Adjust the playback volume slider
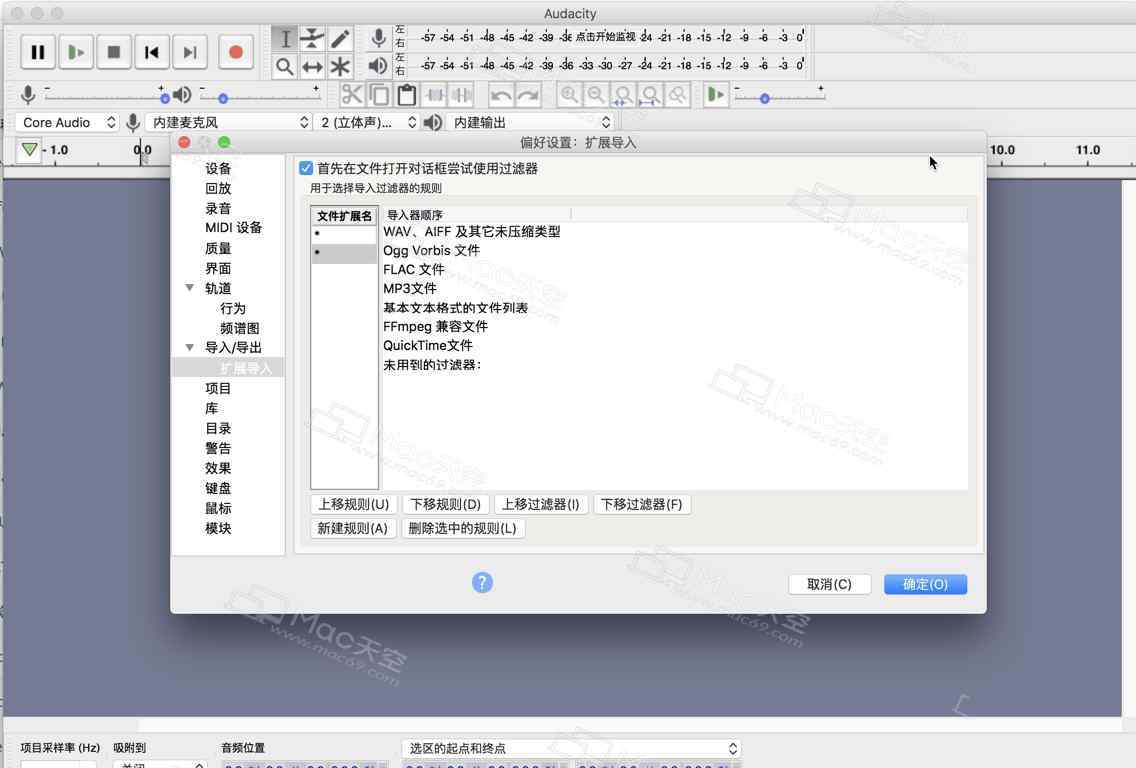Image resolution: width=1136 pixels, height=768 pixels. coord(222,98)
